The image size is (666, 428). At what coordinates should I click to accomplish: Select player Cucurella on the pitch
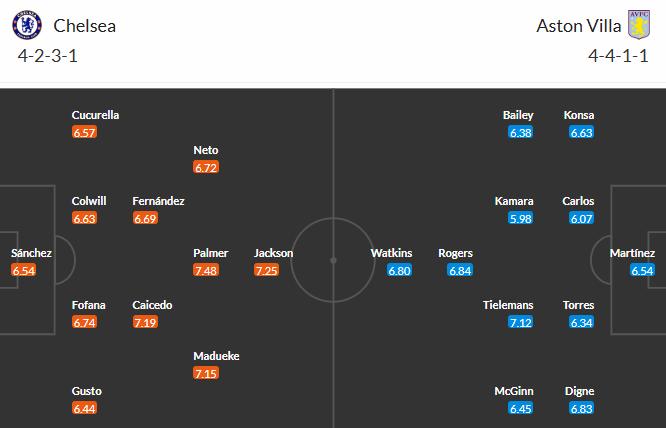click(x=95, y=115)
